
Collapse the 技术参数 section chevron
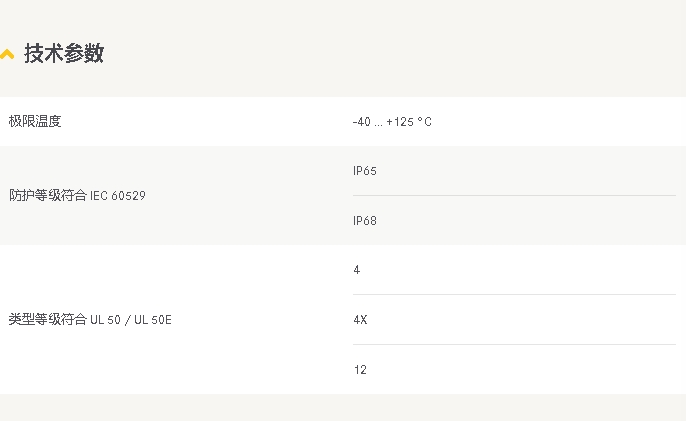(x=7, y=54)
